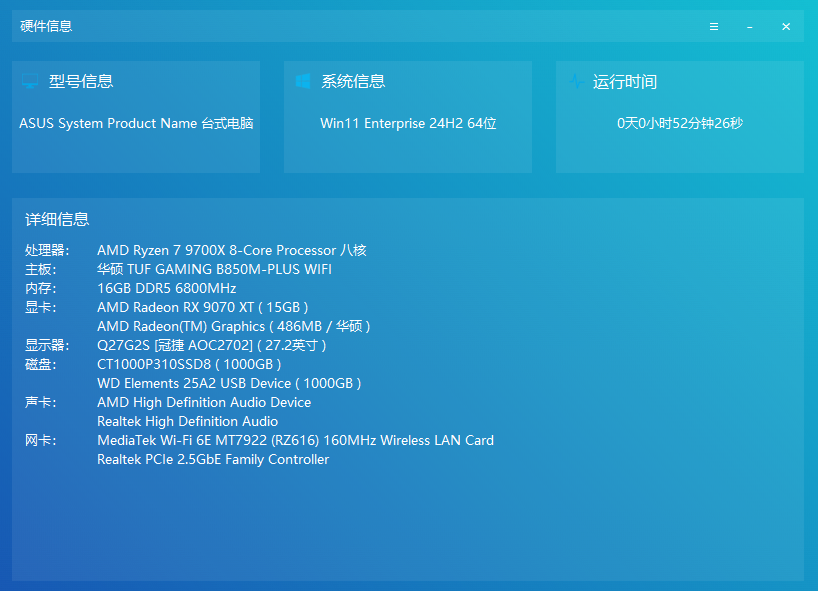The image size is (818, 591).
Task: Select Realtek High Definition Audio entry
Action: pyautogui.click(x=187, y=421)
